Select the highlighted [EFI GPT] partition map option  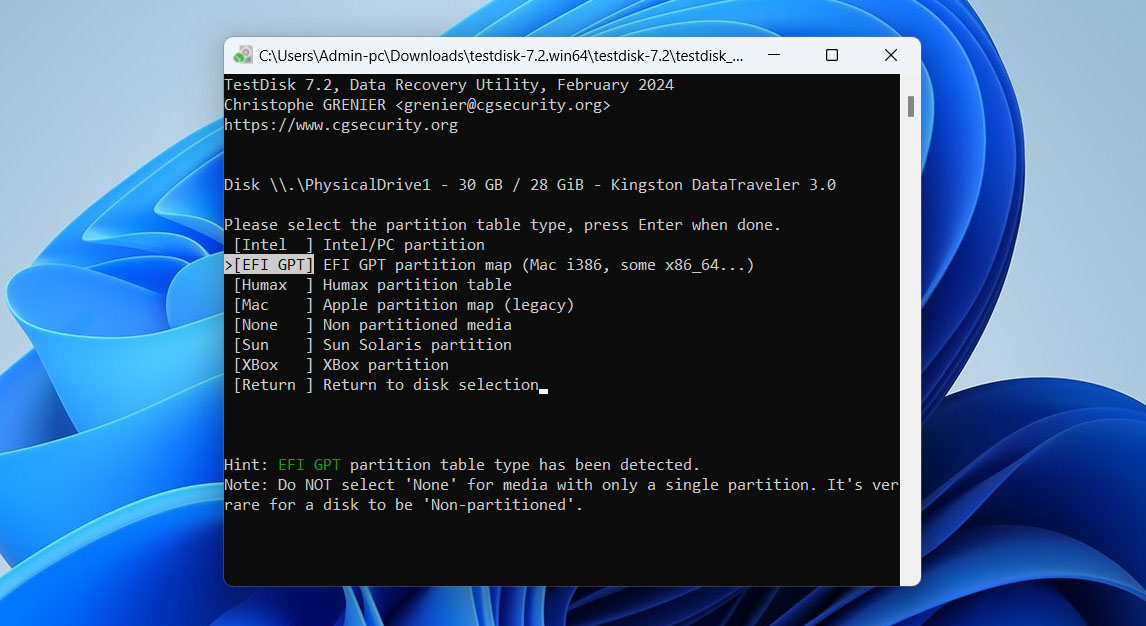(490, 264)
